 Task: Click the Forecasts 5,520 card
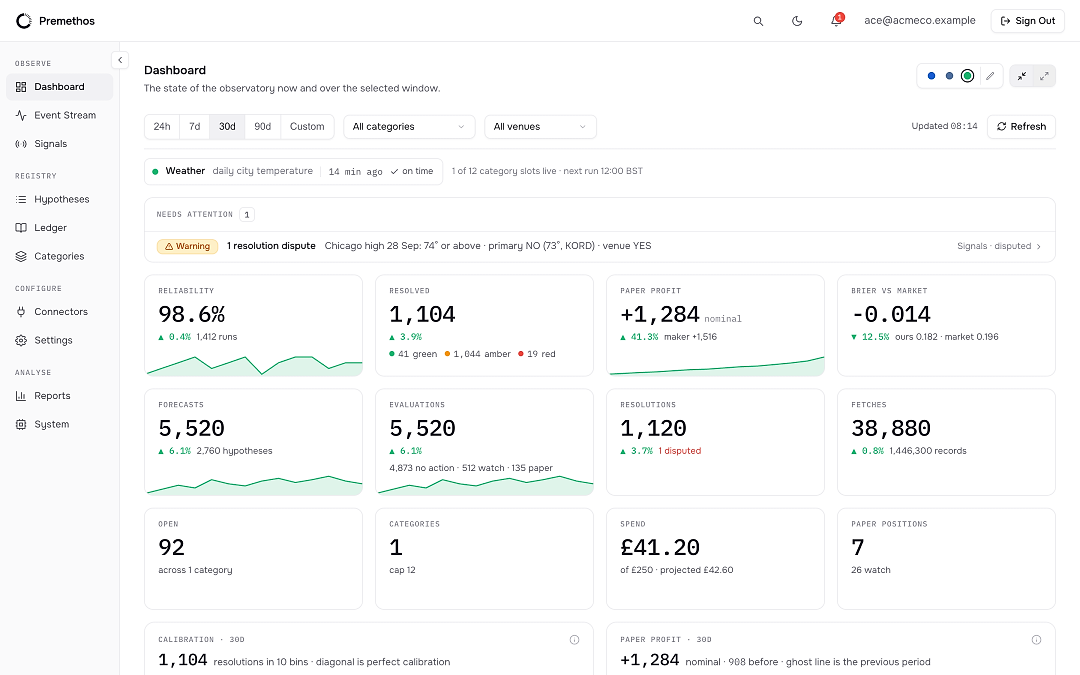[253, 442]
